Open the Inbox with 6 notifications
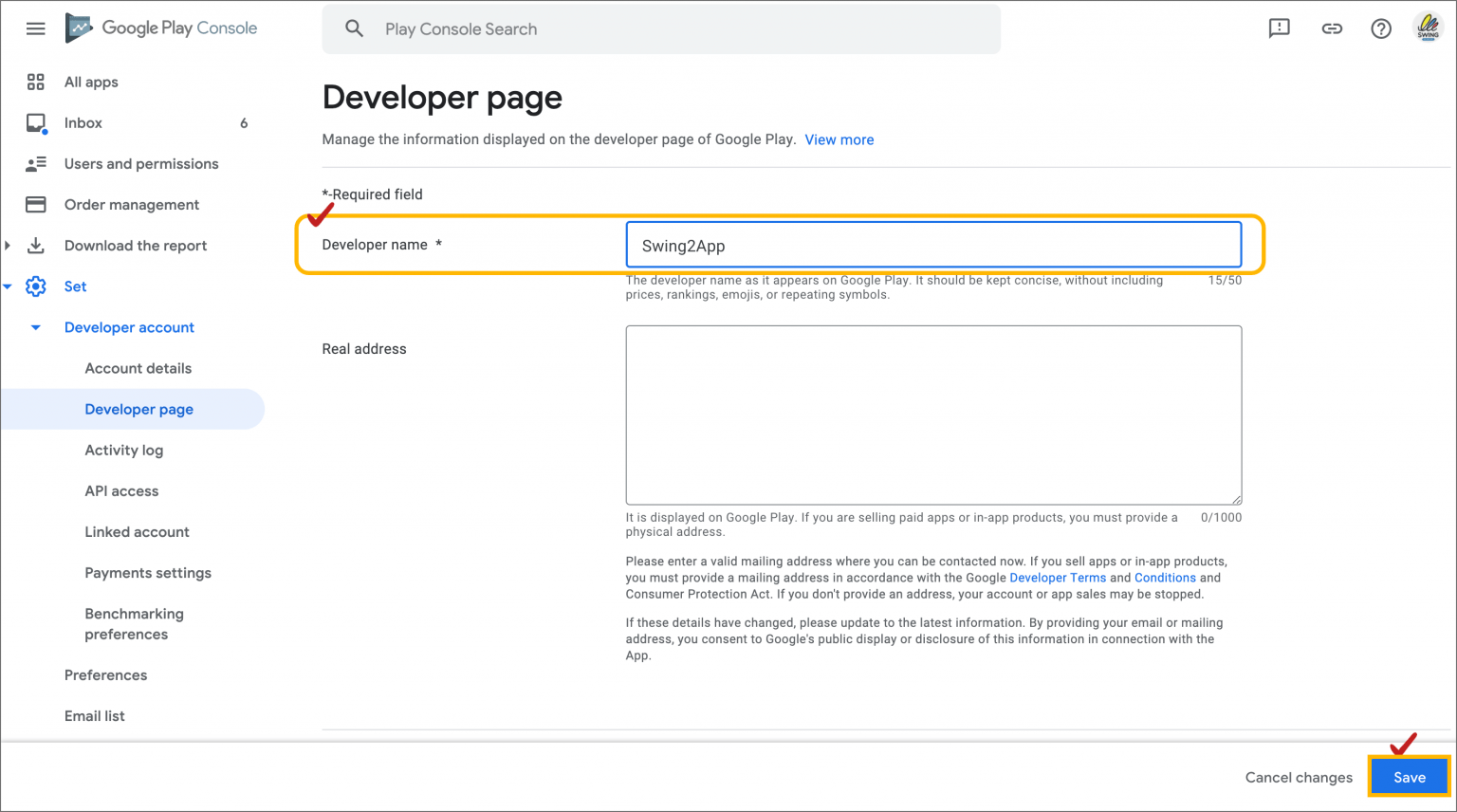 pos(35,122)
